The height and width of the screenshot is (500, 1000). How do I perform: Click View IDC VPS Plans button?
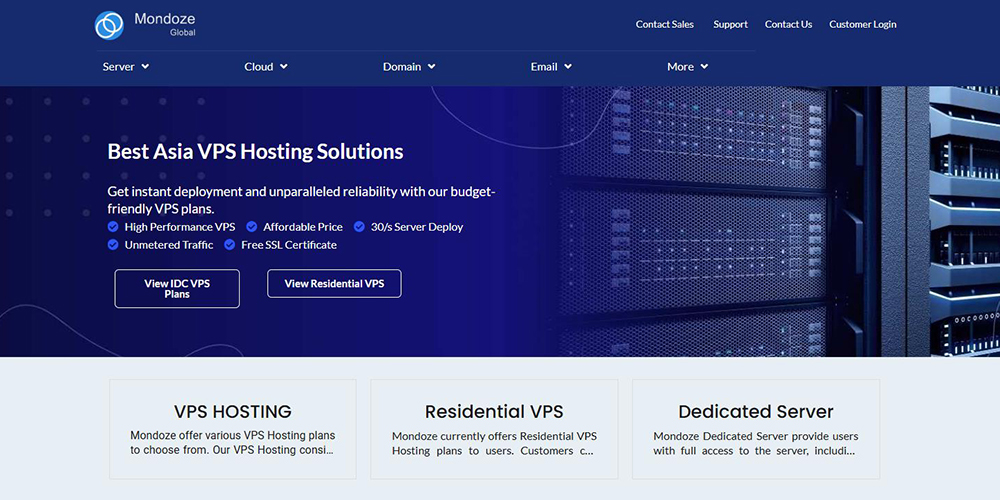[177, 289]
